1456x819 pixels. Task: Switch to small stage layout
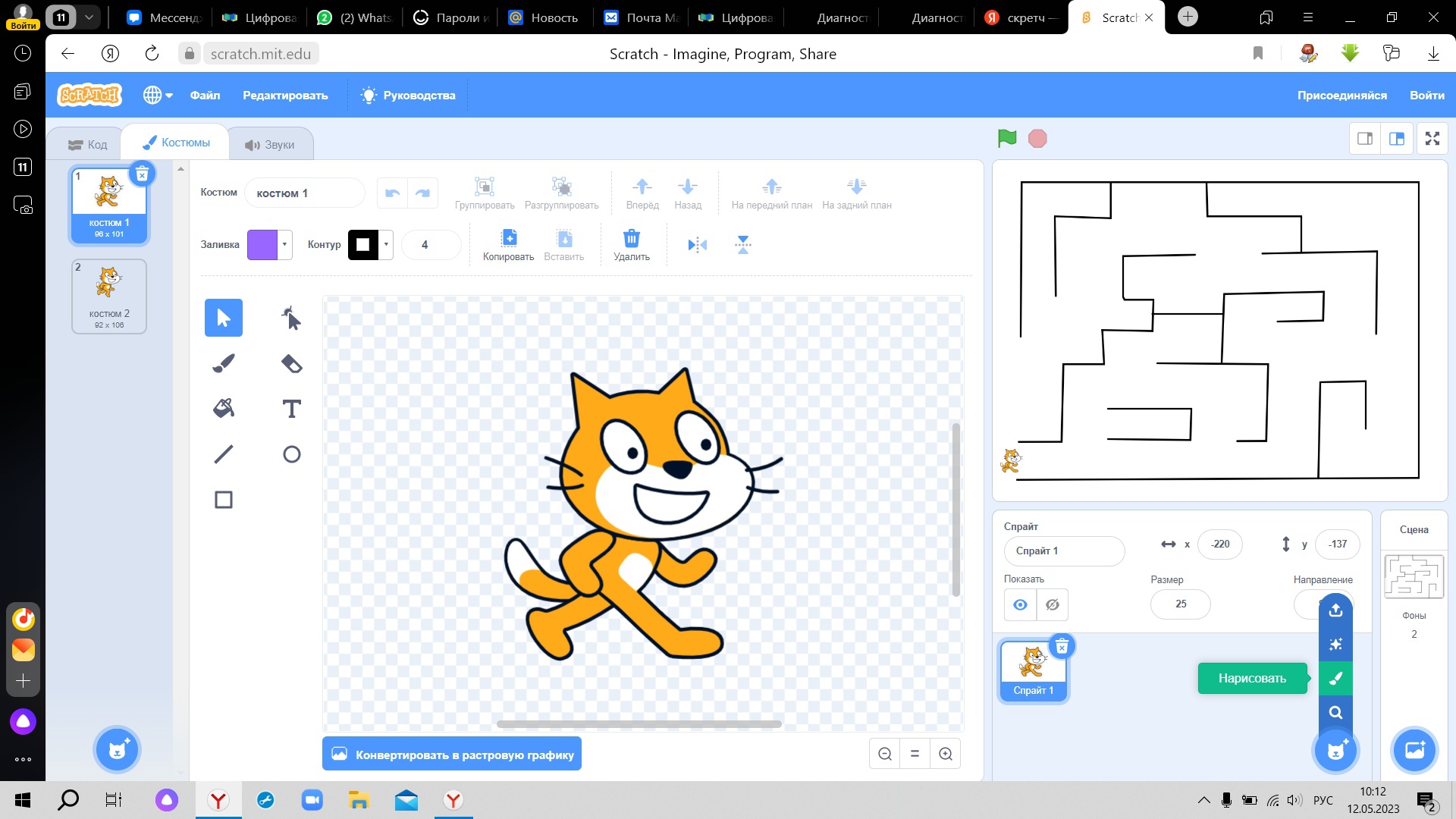point(1365,139)
